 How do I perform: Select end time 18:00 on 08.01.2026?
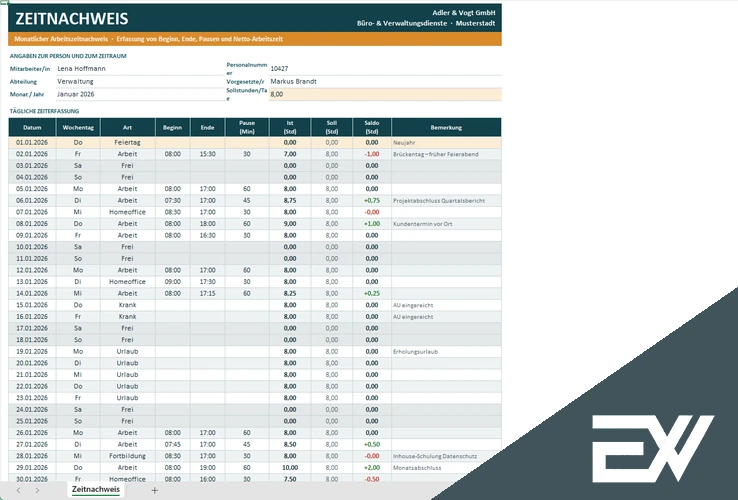[208, 224]
